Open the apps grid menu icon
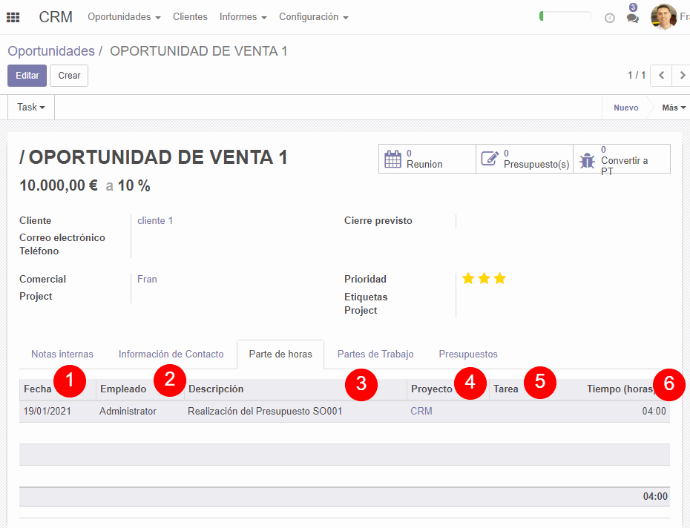 click(x=14, y=17)
